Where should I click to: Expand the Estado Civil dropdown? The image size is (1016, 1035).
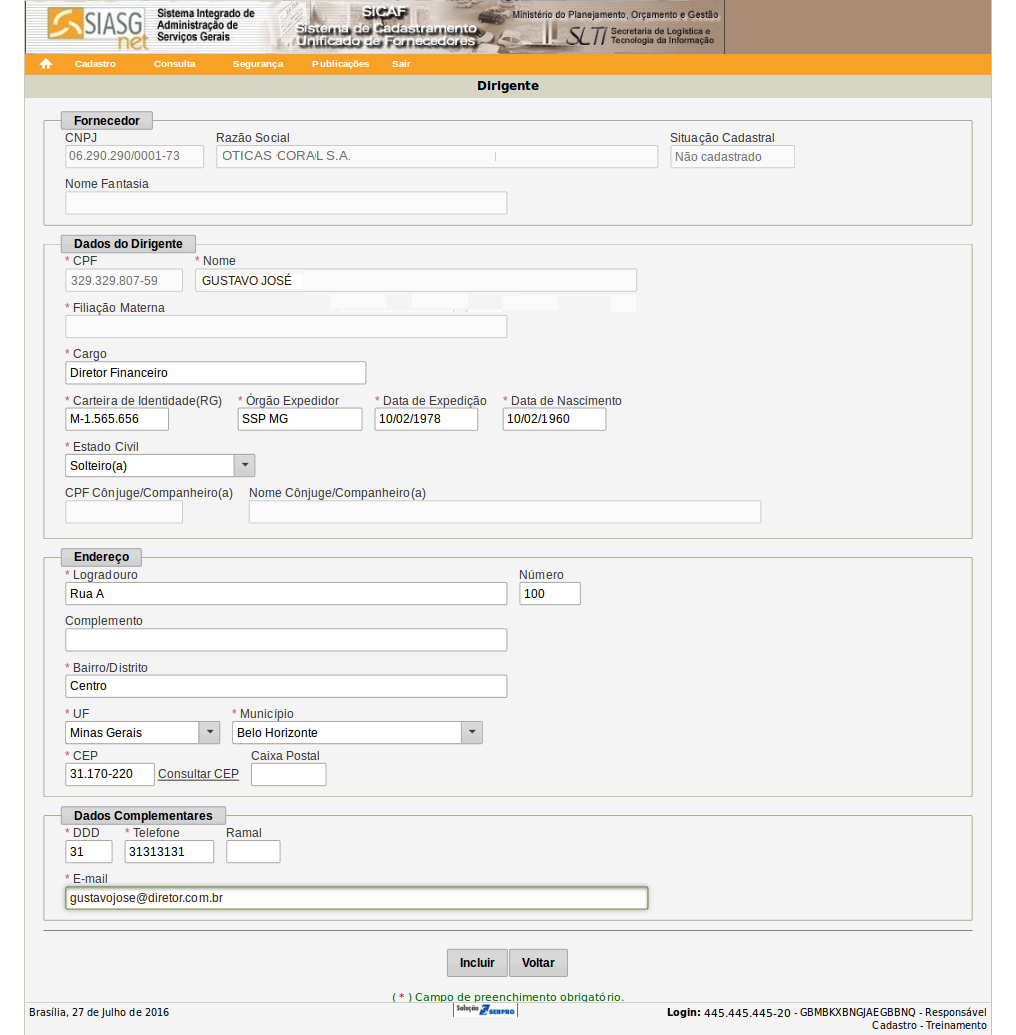click(245, 465)
